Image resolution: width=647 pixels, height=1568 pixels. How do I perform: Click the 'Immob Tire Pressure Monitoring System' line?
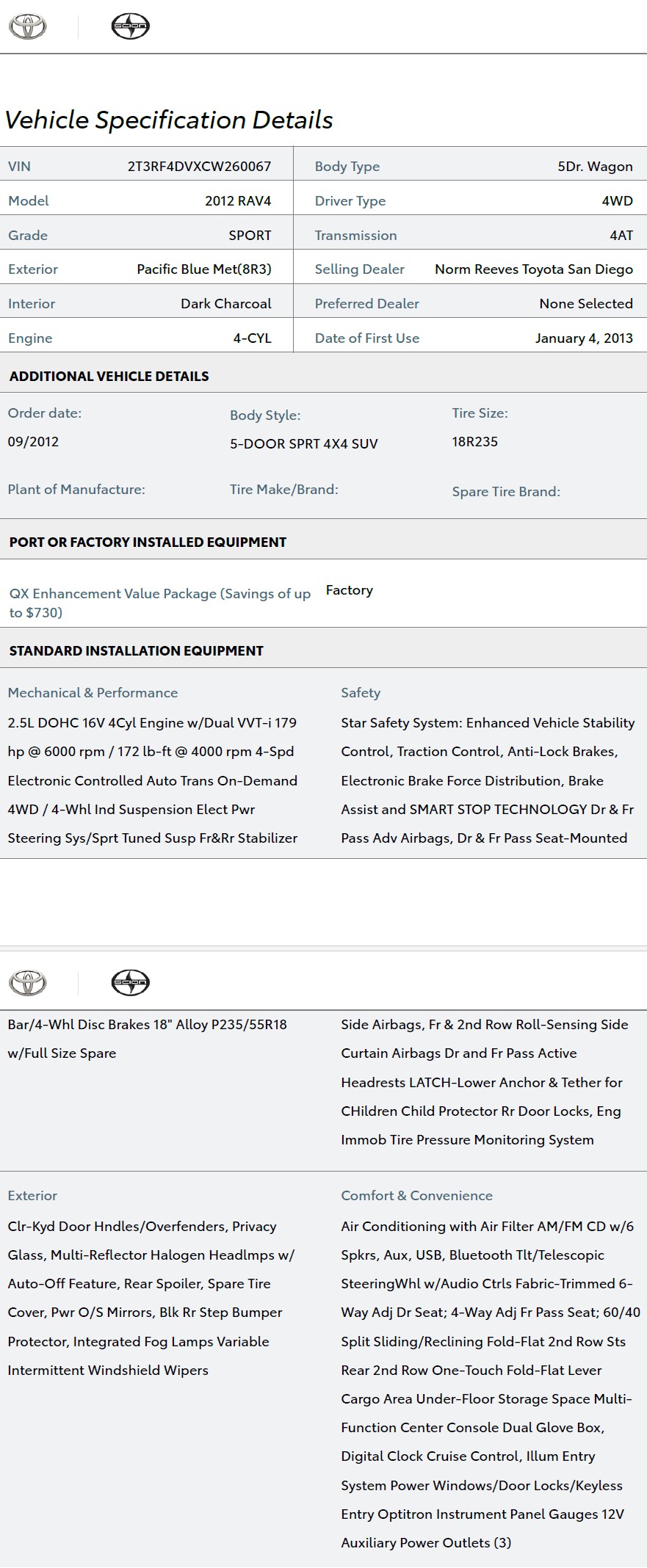point(467,1140)
